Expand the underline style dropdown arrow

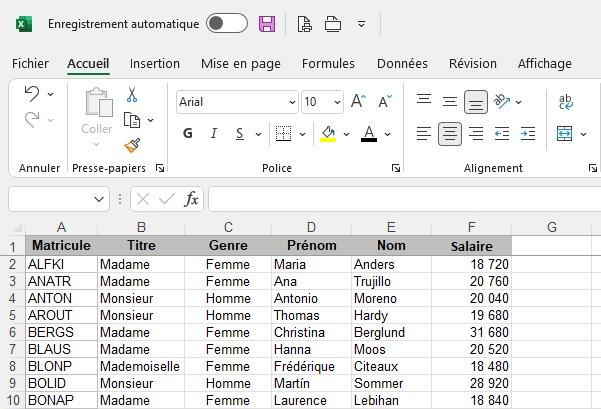258,134
